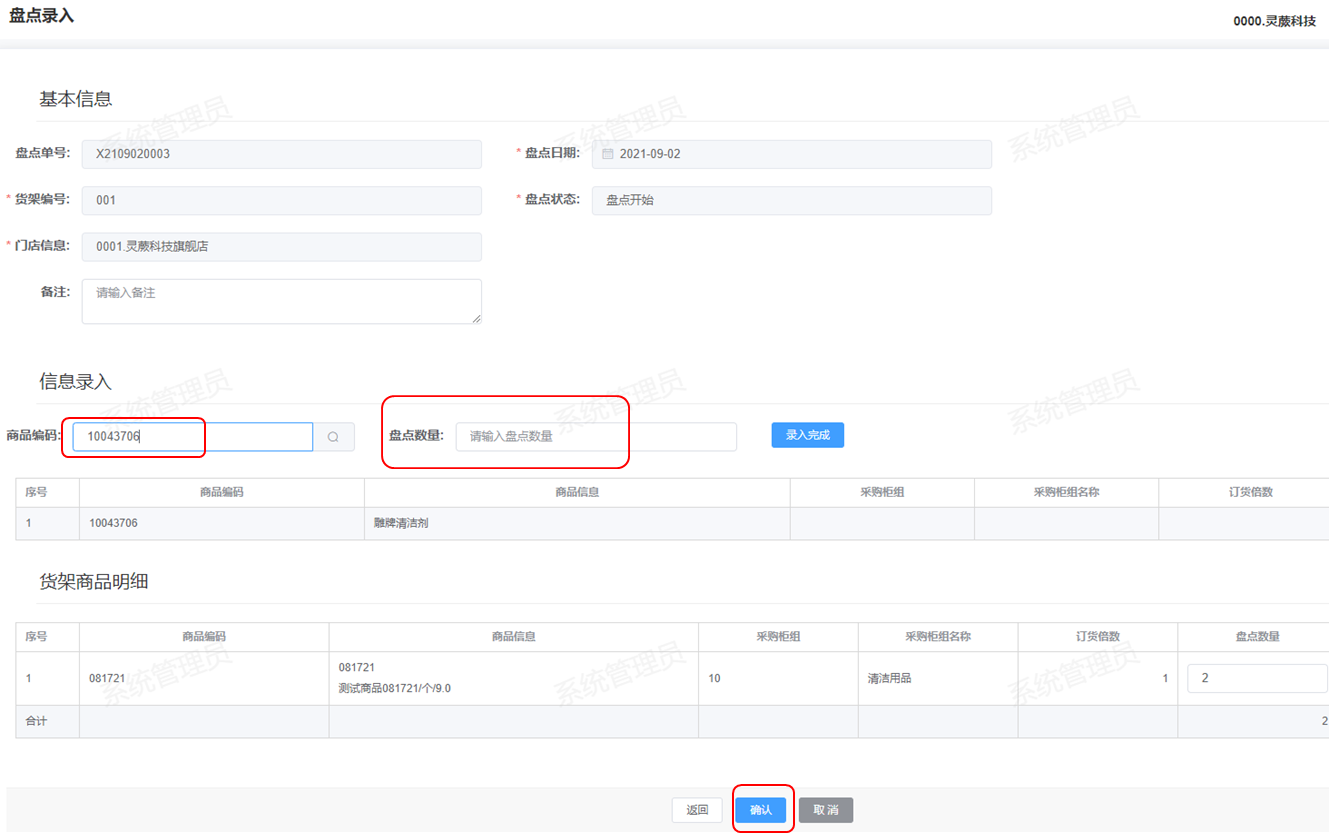
Task: Click the 基本信息 section heading
Action: point(76,99)
